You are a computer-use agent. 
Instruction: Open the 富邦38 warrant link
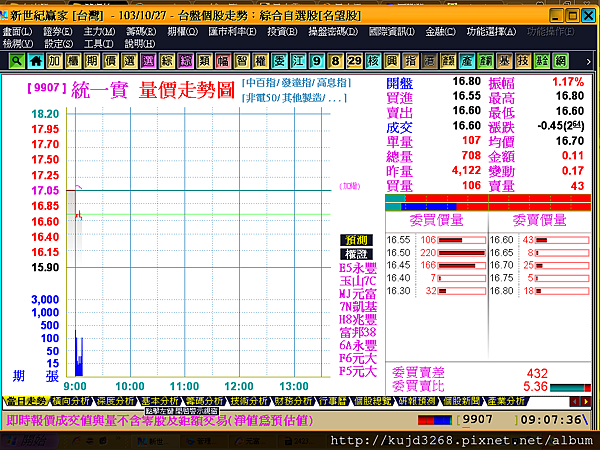click(358, 332)
